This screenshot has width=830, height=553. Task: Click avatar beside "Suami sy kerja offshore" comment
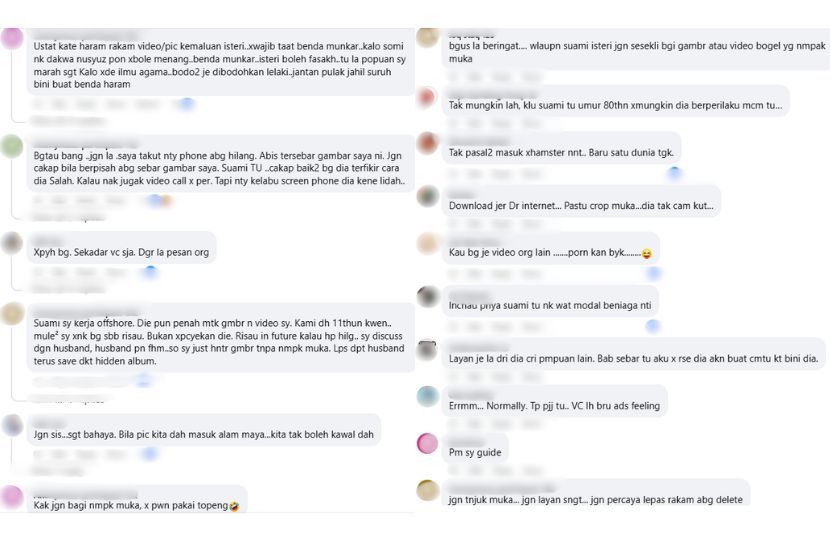coord(12,313)
